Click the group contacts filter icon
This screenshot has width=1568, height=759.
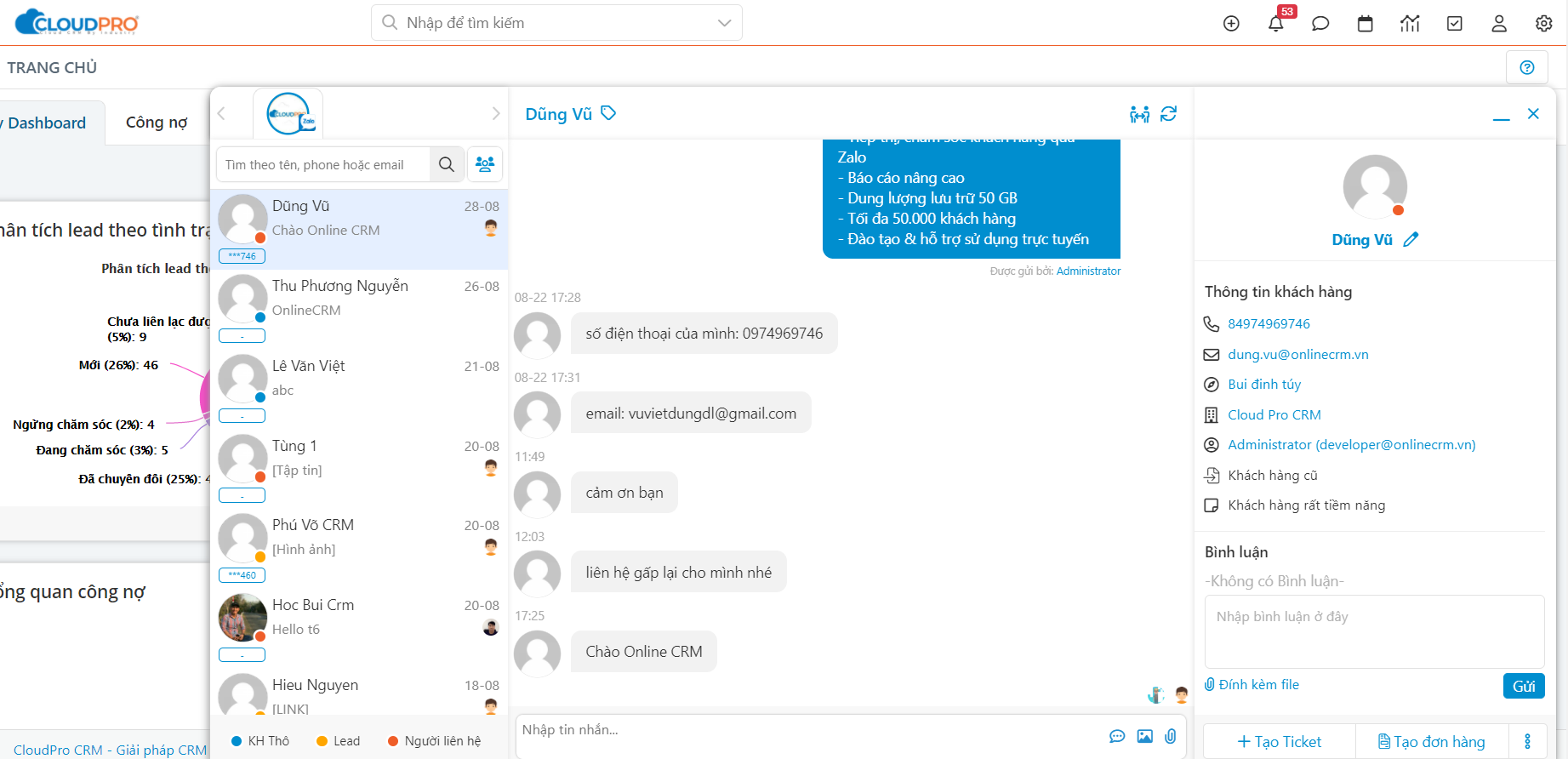(x=485, y=164)
